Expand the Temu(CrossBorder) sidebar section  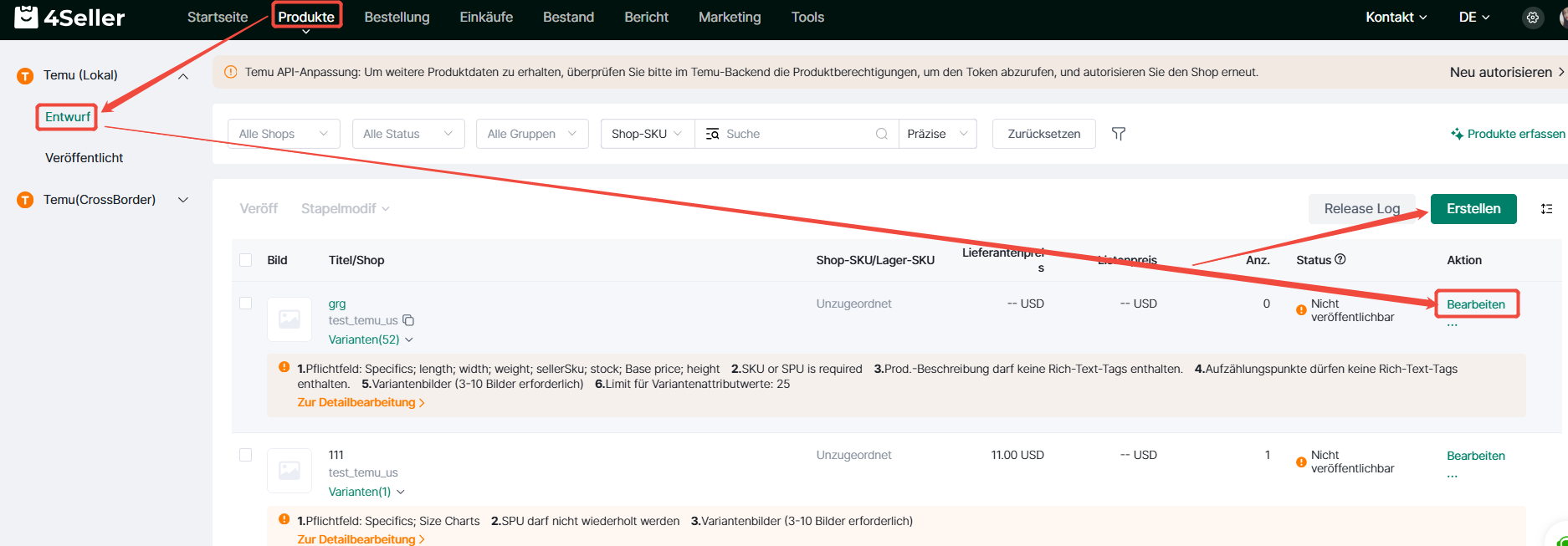[183, 200]
